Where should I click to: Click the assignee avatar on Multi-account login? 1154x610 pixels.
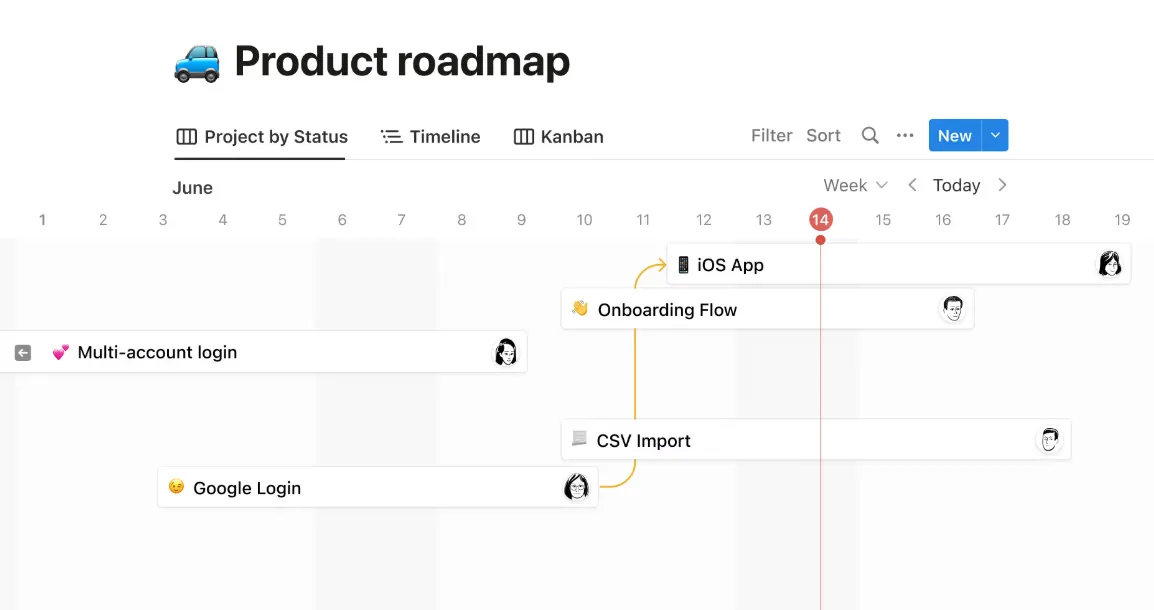[507, 352]
